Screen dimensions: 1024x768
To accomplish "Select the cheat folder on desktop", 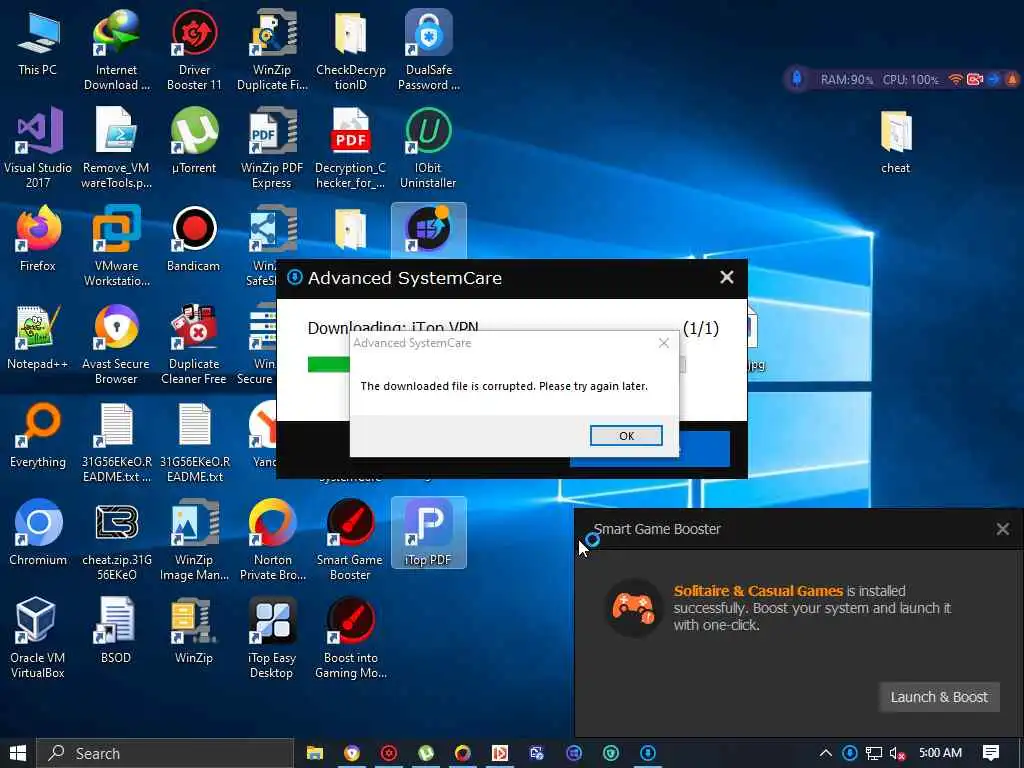I will [895, 141].
